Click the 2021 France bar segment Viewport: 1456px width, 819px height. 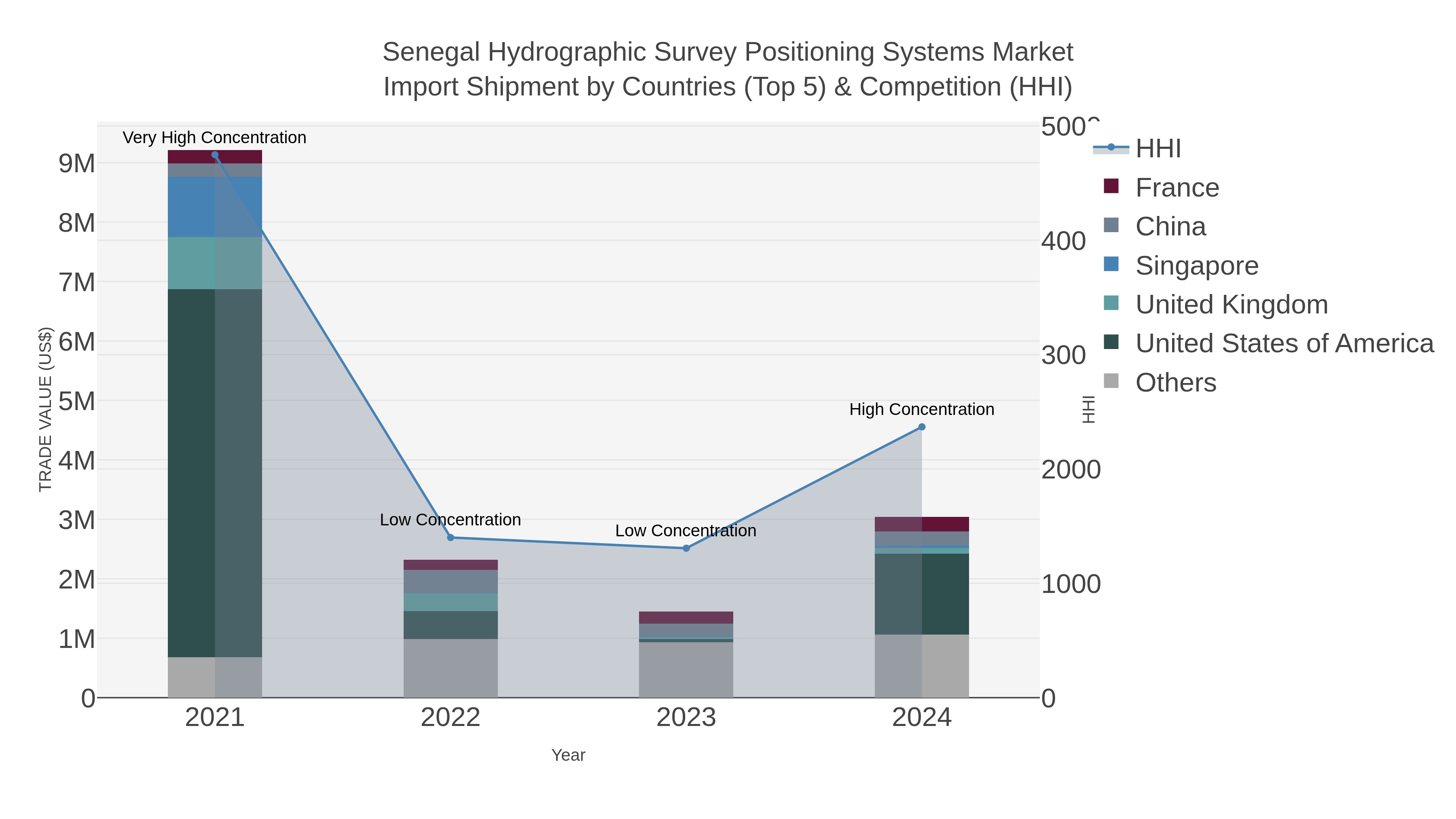[215, 157]
